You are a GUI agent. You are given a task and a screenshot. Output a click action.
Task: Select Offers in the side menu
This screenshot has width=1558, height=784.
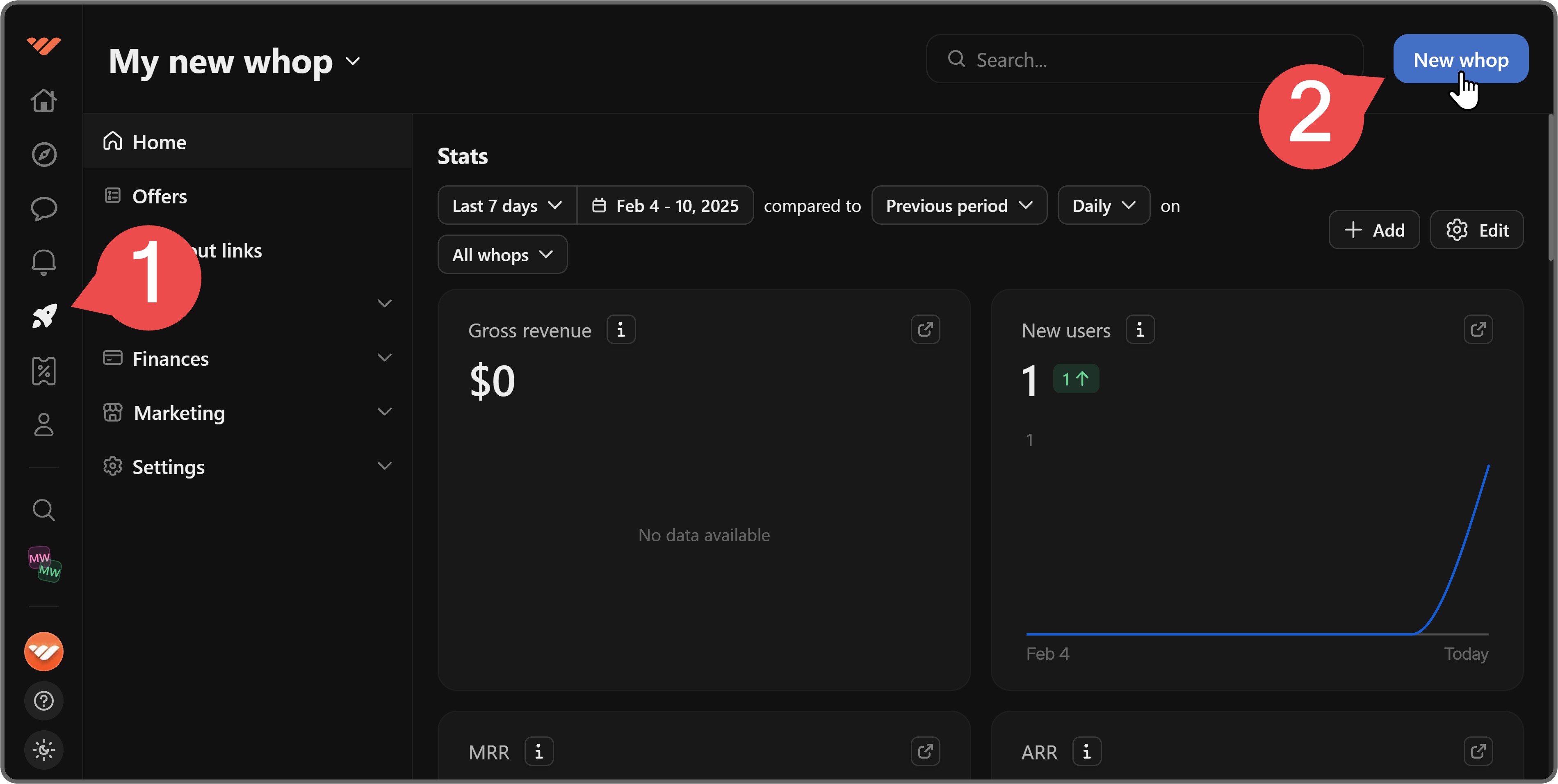(x=160, y=196)
